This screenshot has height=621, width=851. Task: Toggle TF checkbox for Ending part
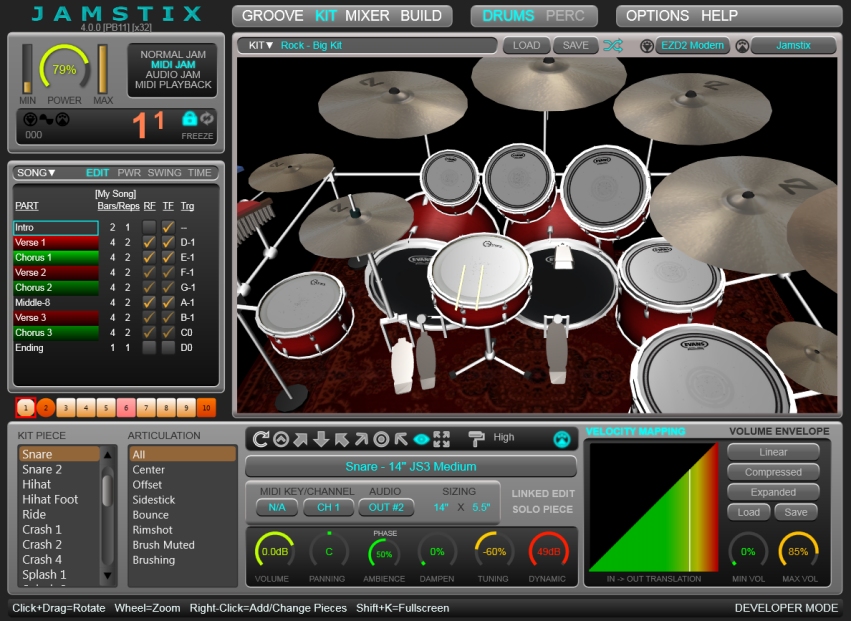(x=168, y=347)
